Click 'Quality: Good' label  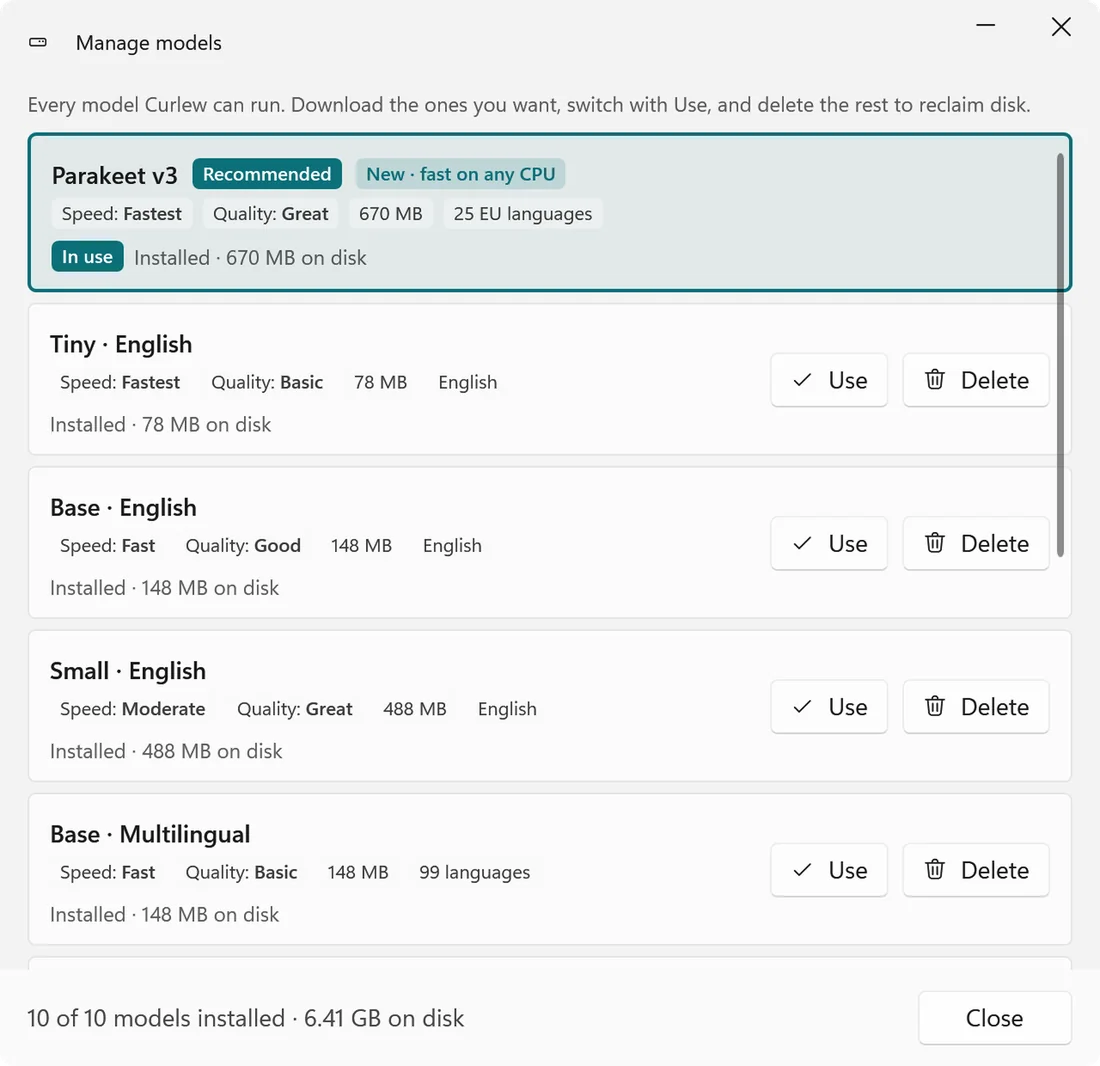point(243,546)
